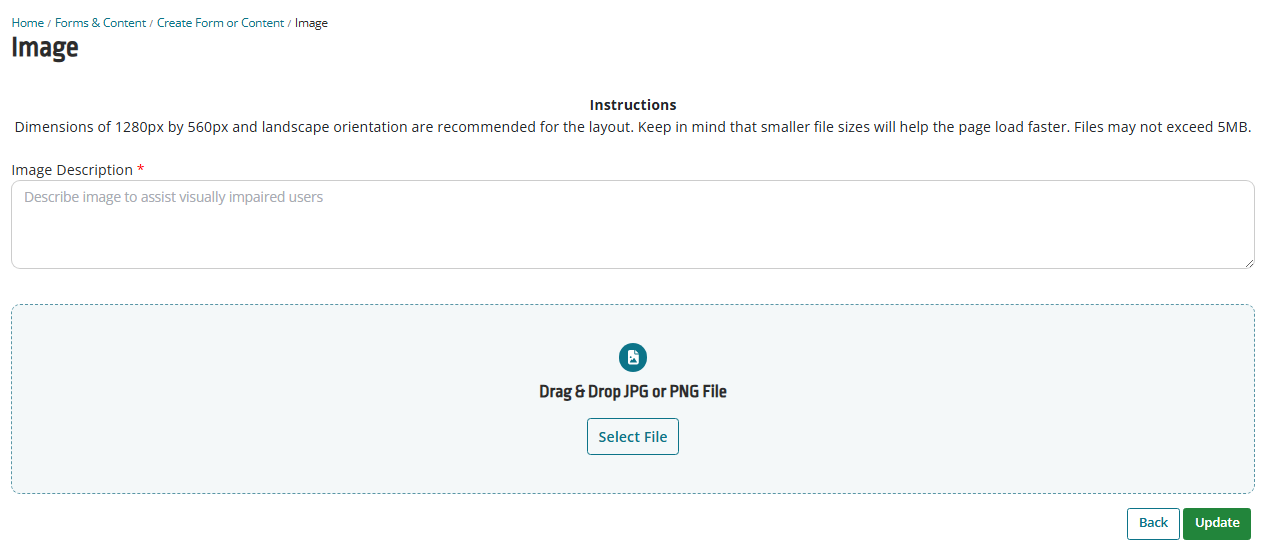Click the recommended dimensions instruction sentence
This screenshot has height=554, width=1284.
click(x=324, y=127)
